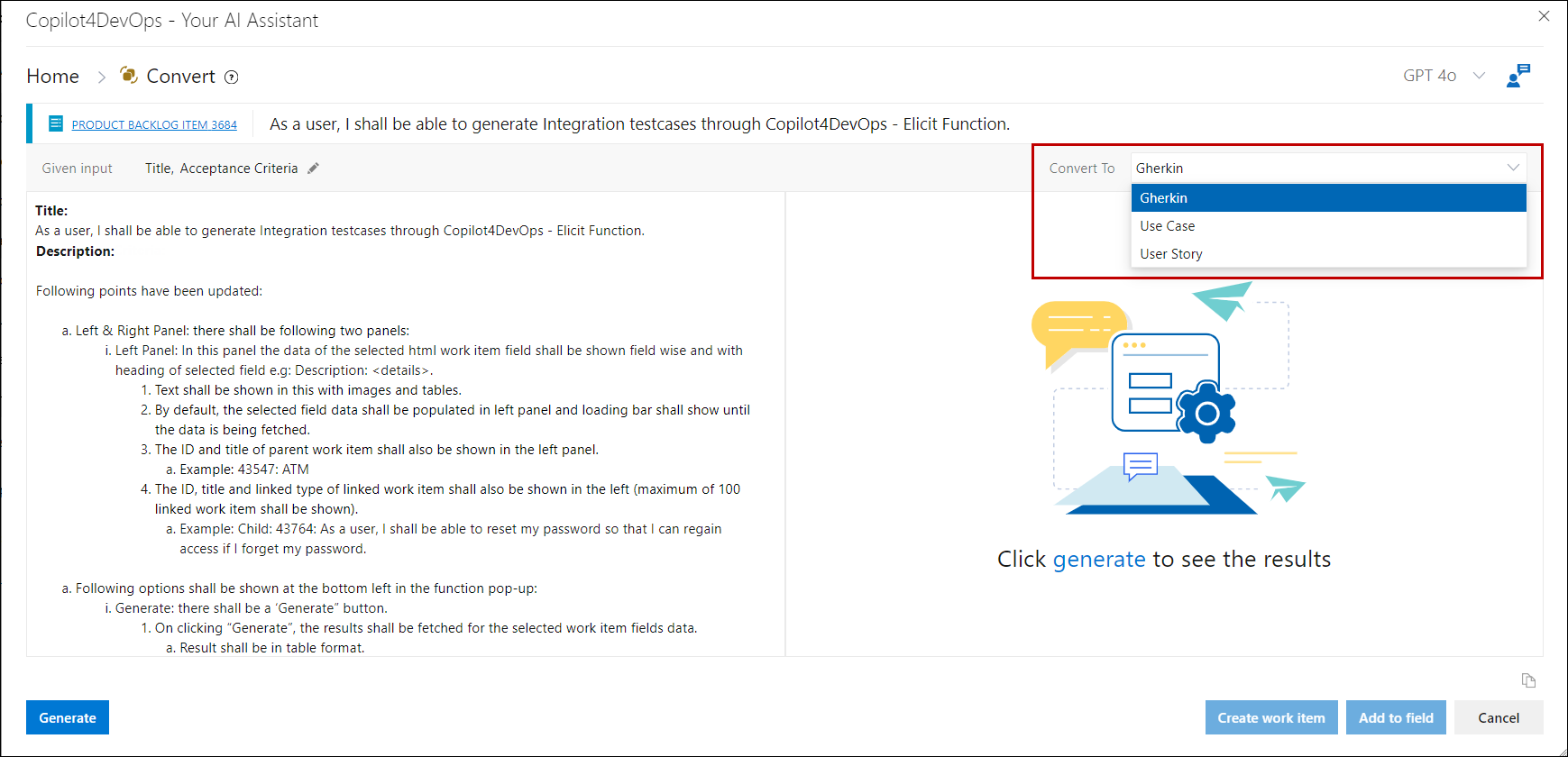Close the Copilot4DevOps dialog
This screenshot has height=757, width=1568.
pos(1544,16)
